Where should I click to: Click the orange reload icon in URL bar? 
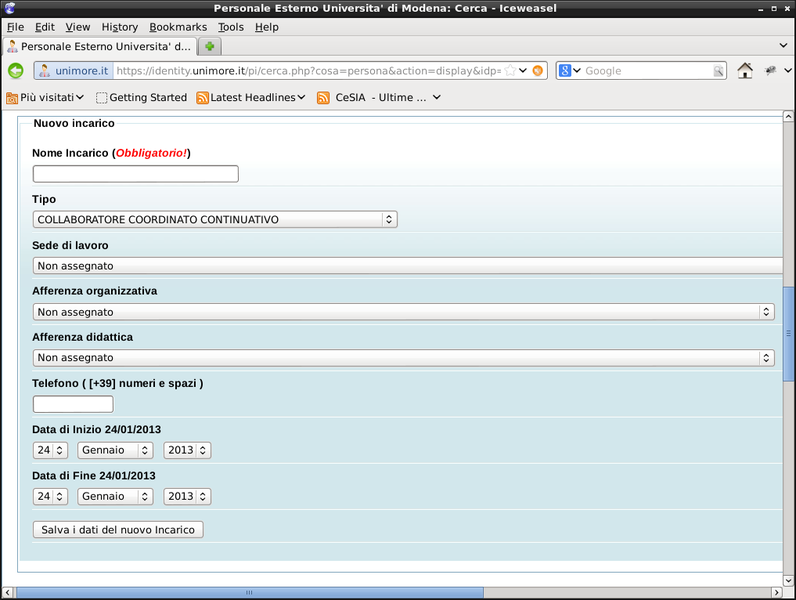coord(538,71)
